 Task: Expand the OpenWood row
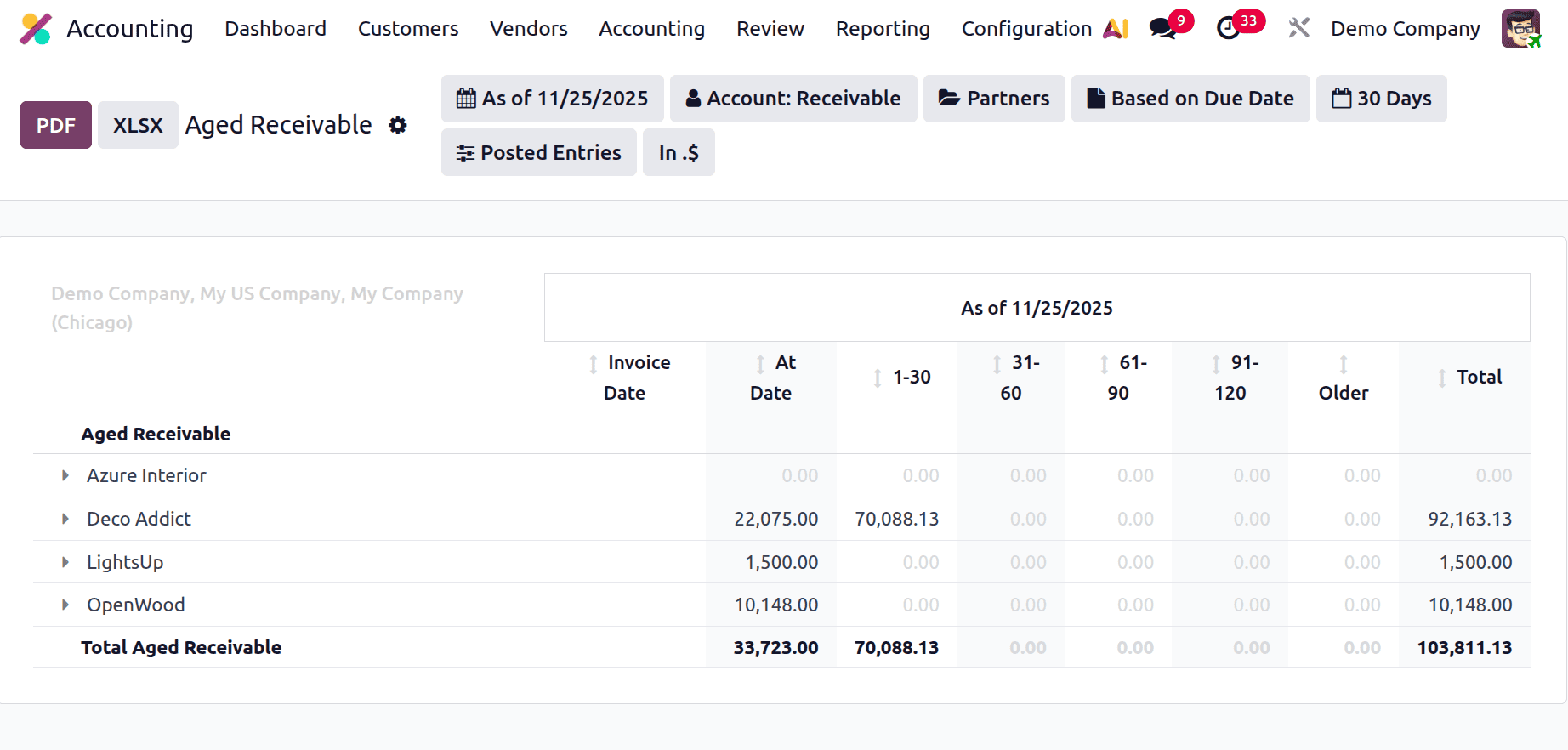65,605
